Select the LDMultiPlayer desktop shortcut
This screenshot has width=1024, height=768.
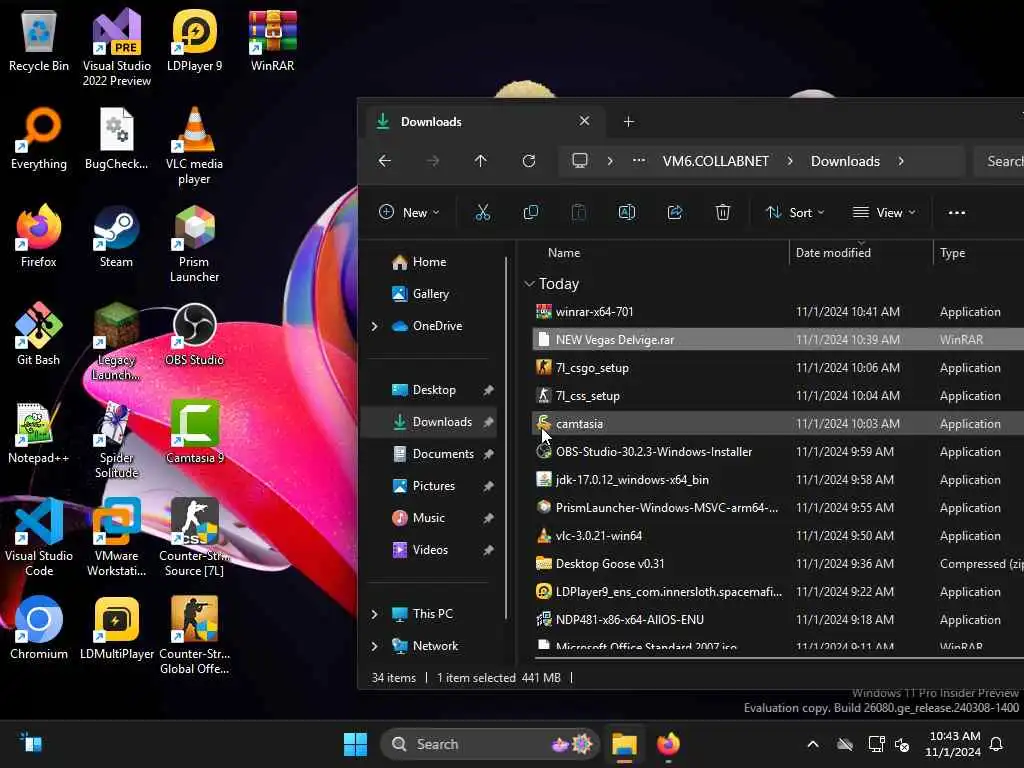pyautogui.click(x=116, y=628)
